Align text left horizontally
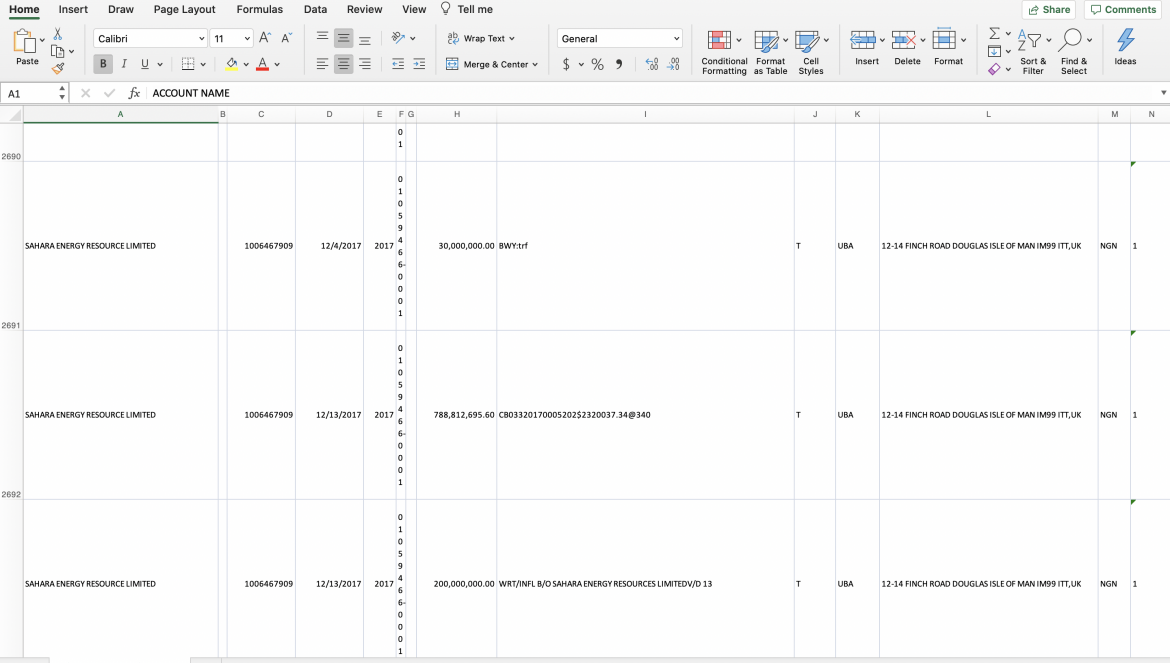1170x663 pixels. 322,64
